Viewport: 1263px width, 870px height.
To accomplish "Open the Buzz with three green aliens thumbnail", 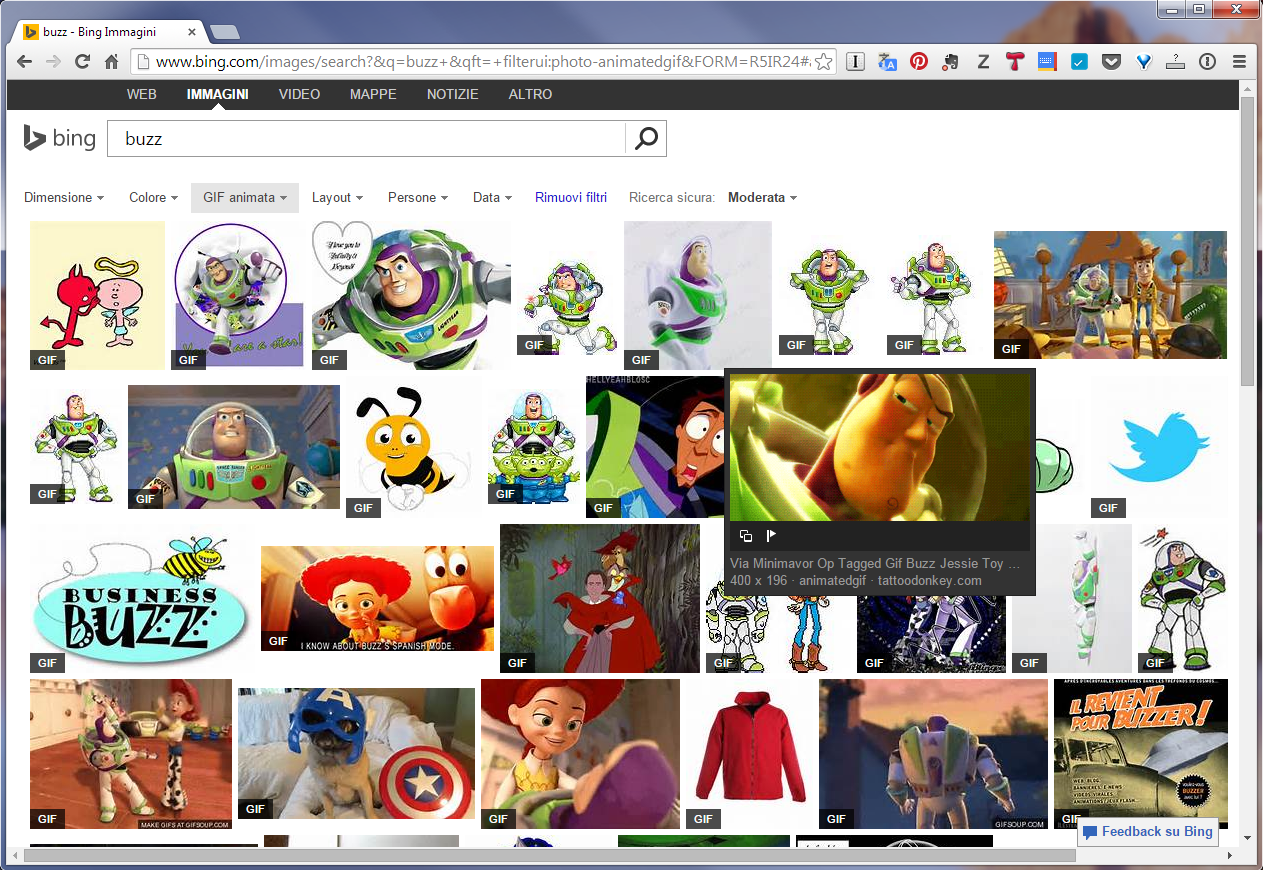I will tap(533, 446).
